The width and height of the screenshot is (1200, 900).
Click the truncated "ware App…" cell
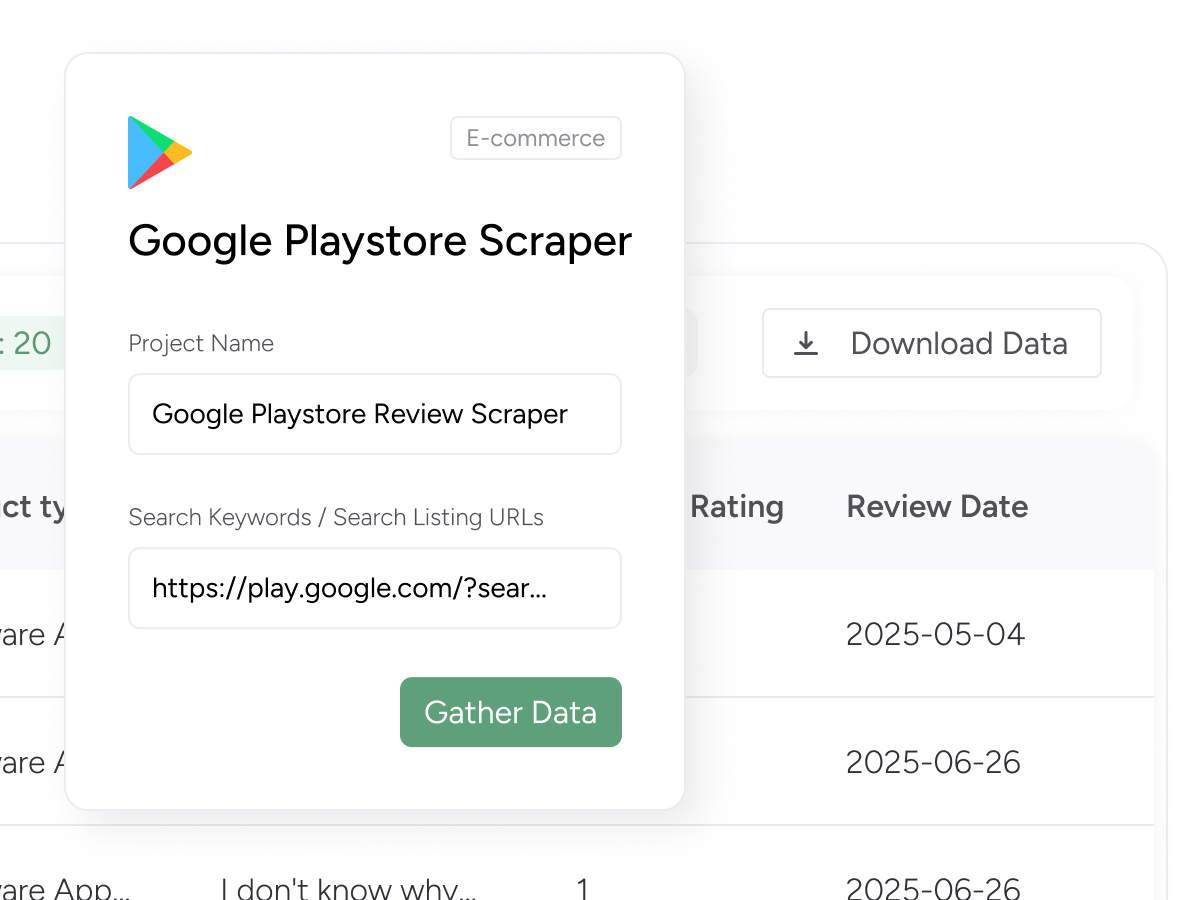(x=65, y=887)
